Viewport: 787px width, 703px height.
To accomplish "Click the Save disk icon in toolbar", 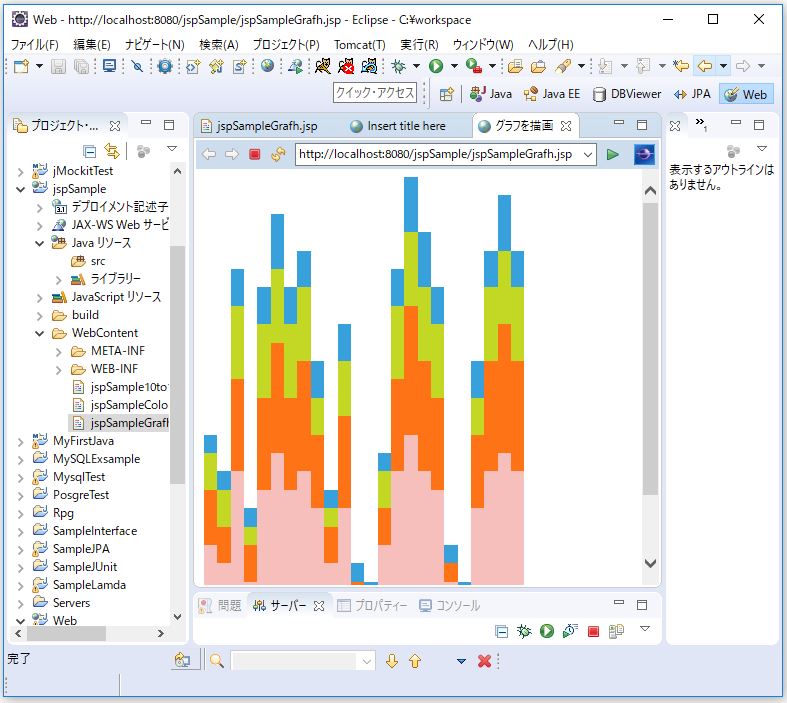I will point(58,66).
